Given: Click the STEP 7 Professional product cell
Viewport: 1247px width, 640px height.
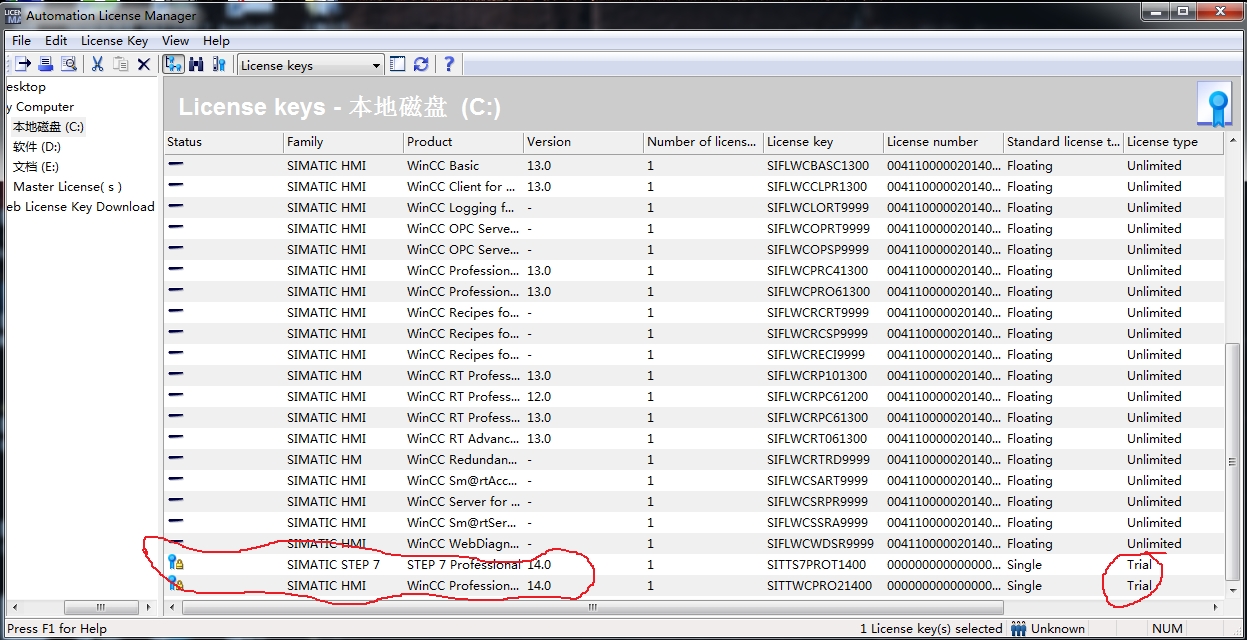Looking at the screenshot, I should click(x=463, y=565).
